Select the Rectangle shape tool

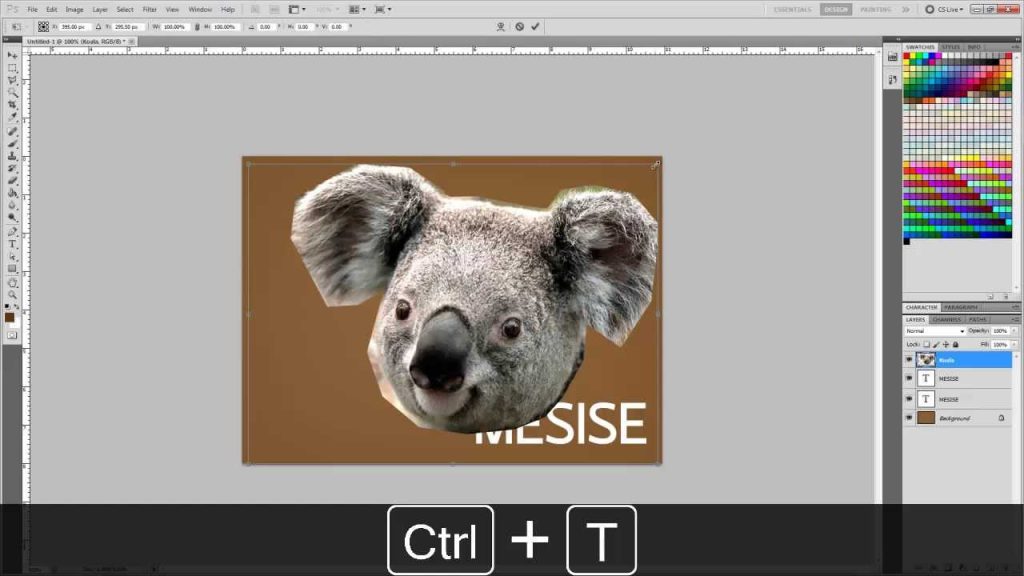point(12,269)
